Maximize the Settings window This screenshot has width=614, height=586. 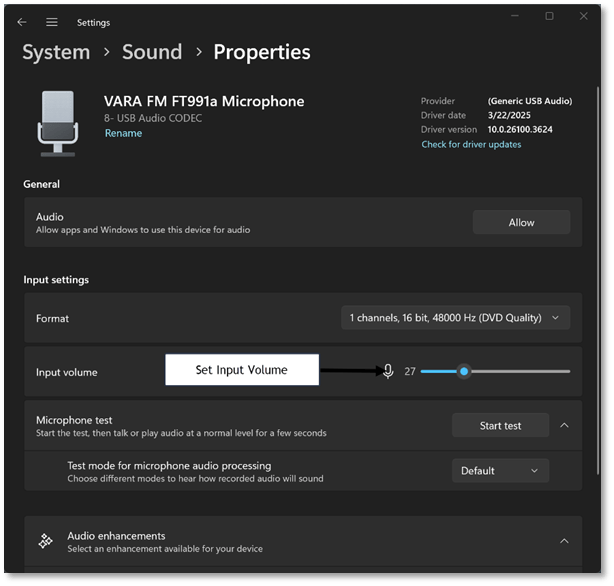pos(549,17)
